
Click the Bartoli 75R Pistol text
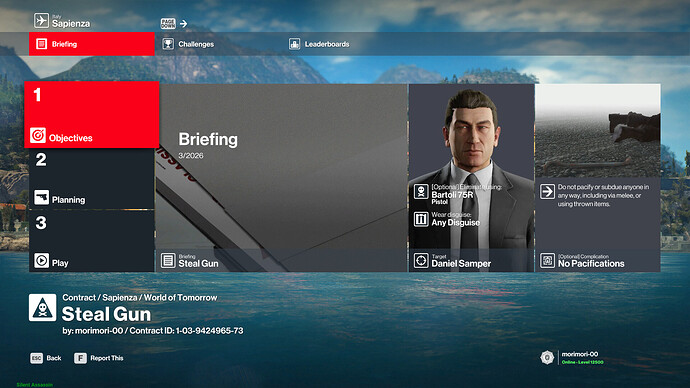(452, 198)
